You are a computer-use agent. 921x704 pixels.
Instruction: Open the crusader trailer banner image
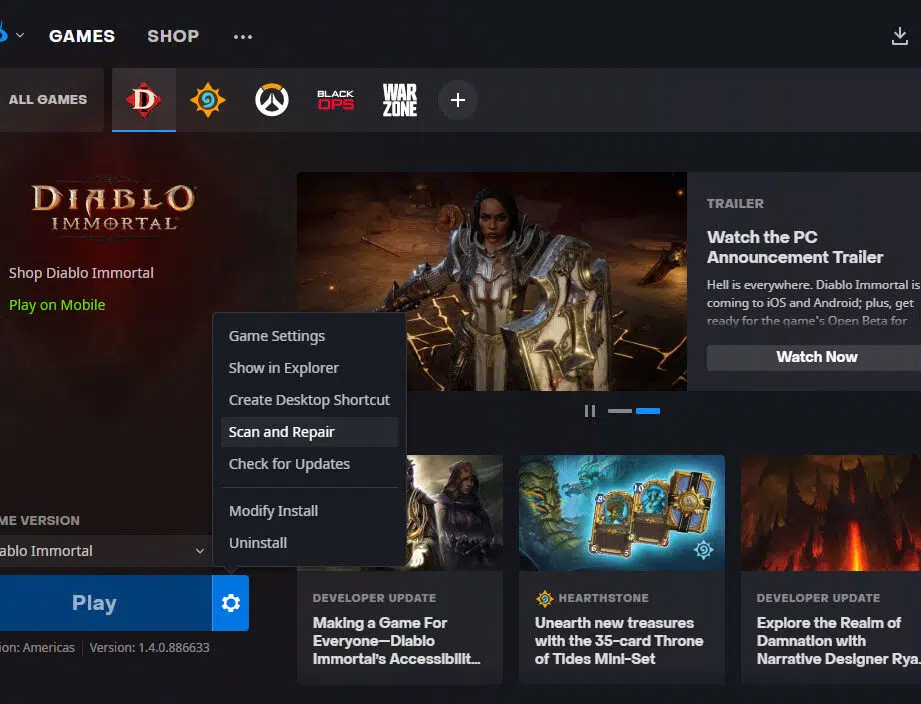click(x=492, y=281)
